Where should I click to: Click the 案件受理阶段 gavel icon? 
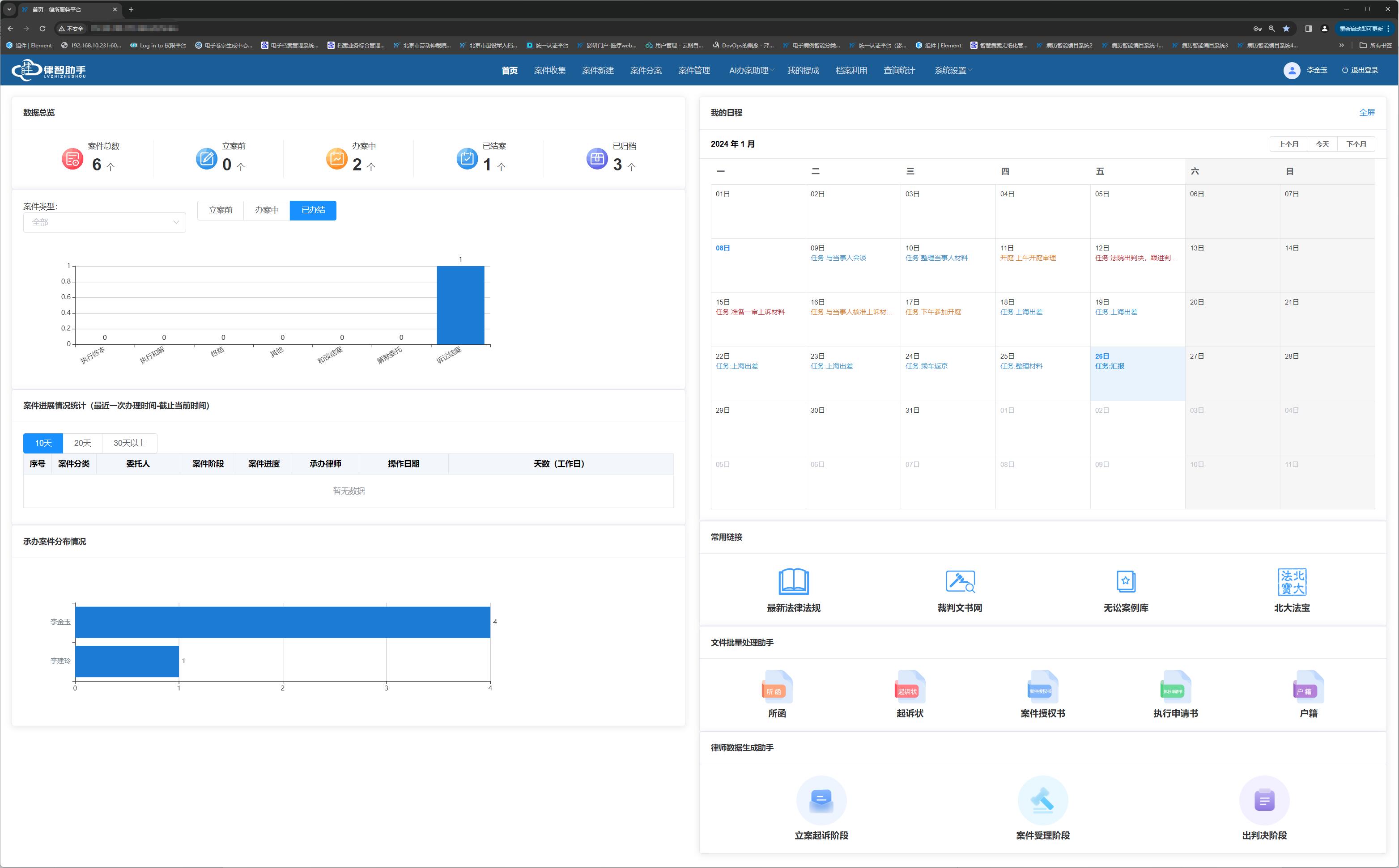click(1042, 800)
